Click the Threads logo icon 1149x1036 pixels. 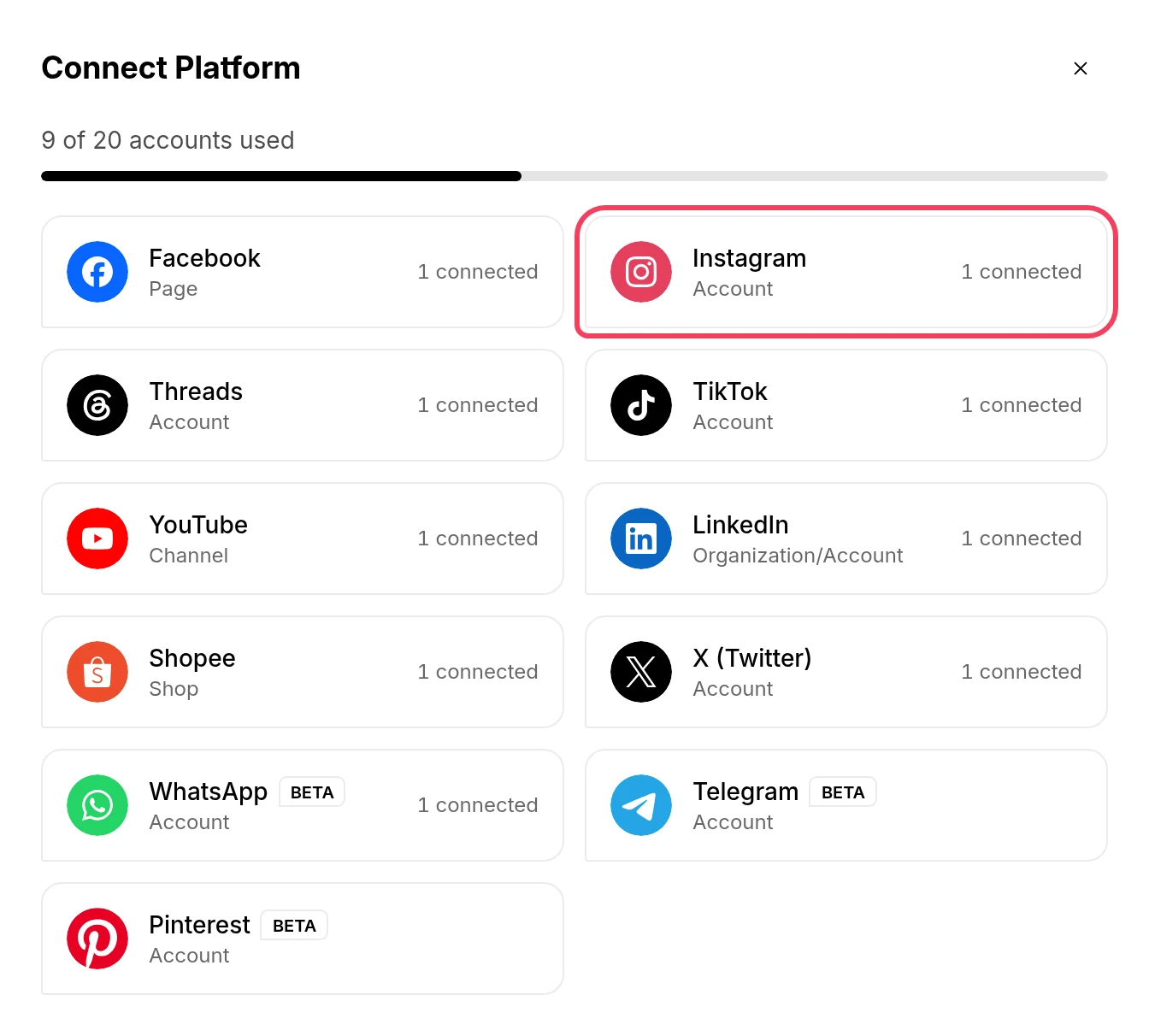point(97,405)
